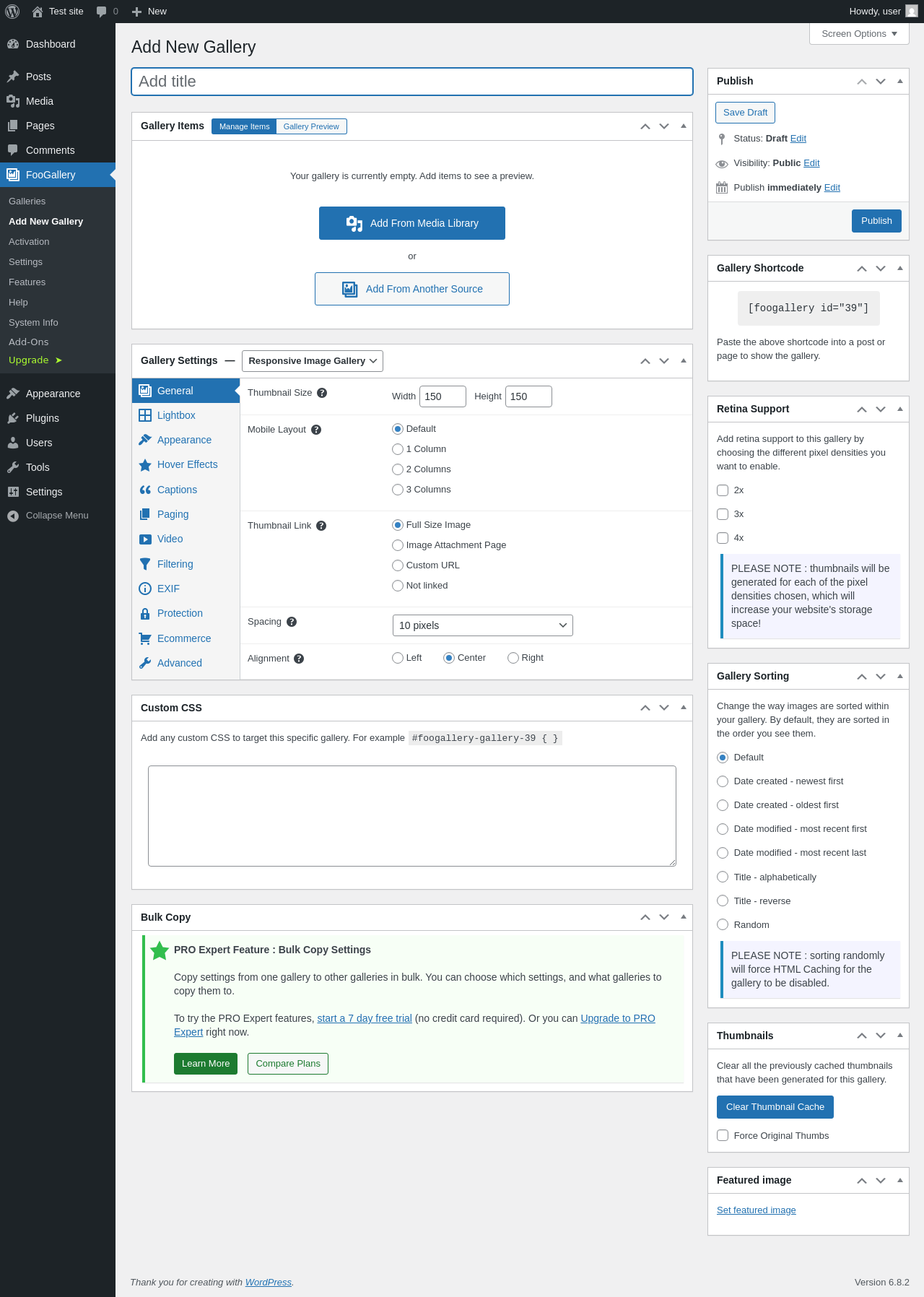
Task: Choose Image Attachment Page thumbnail link
Action: pyautogui.click(x=398, y=545)
